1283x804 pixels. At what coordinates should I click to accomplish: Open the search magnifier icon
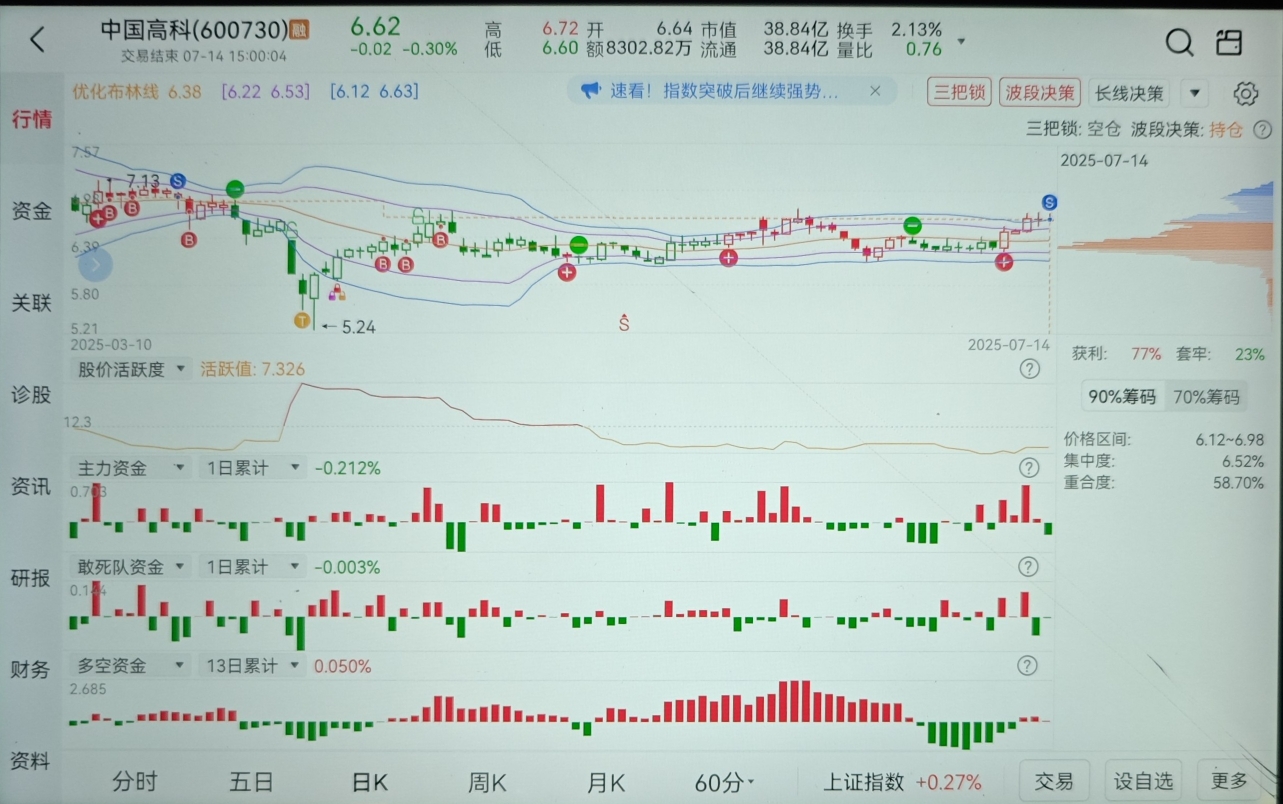click(x=1180, y=42)
